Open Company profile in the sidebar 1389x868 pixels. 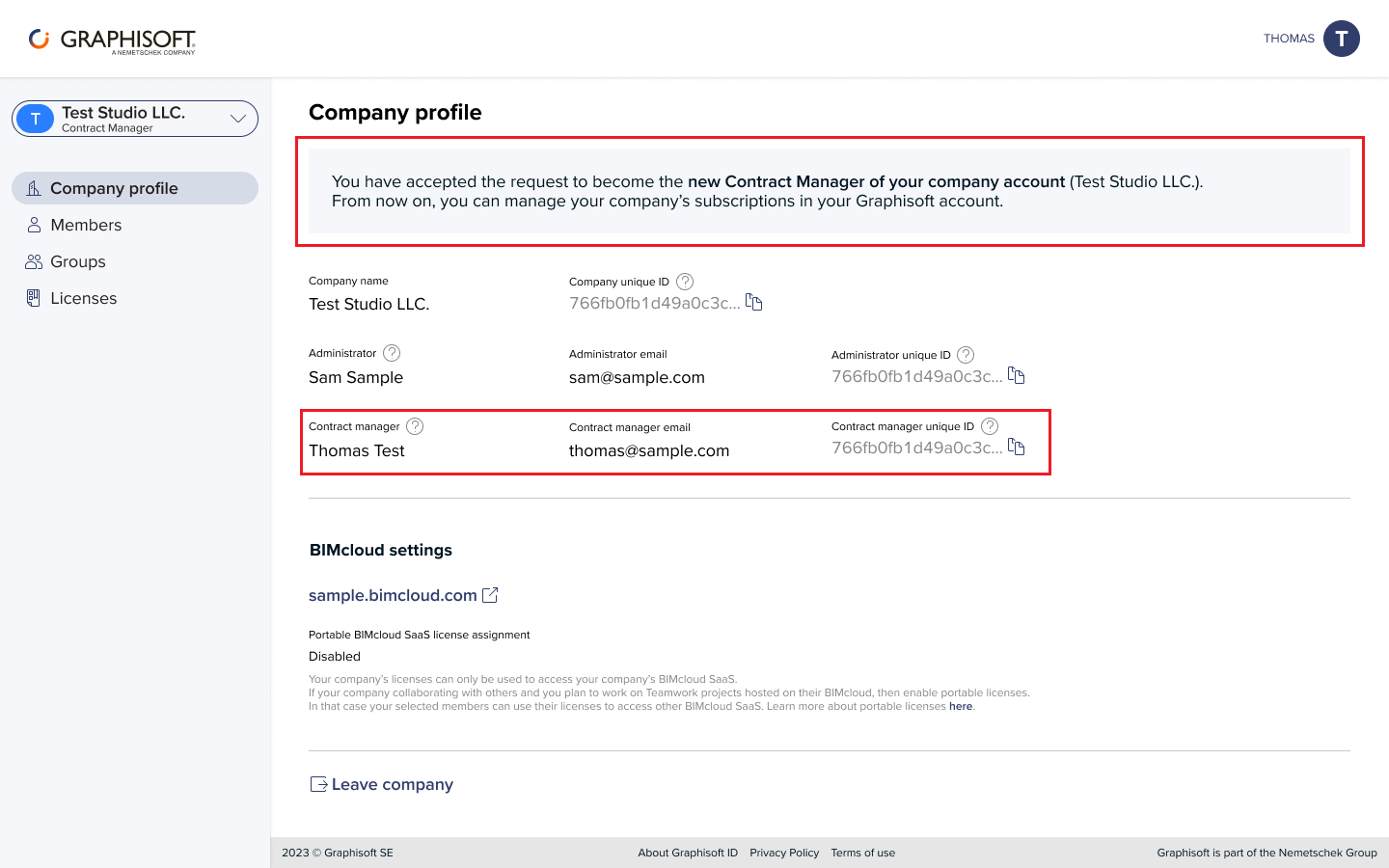(x=135, y=188)
